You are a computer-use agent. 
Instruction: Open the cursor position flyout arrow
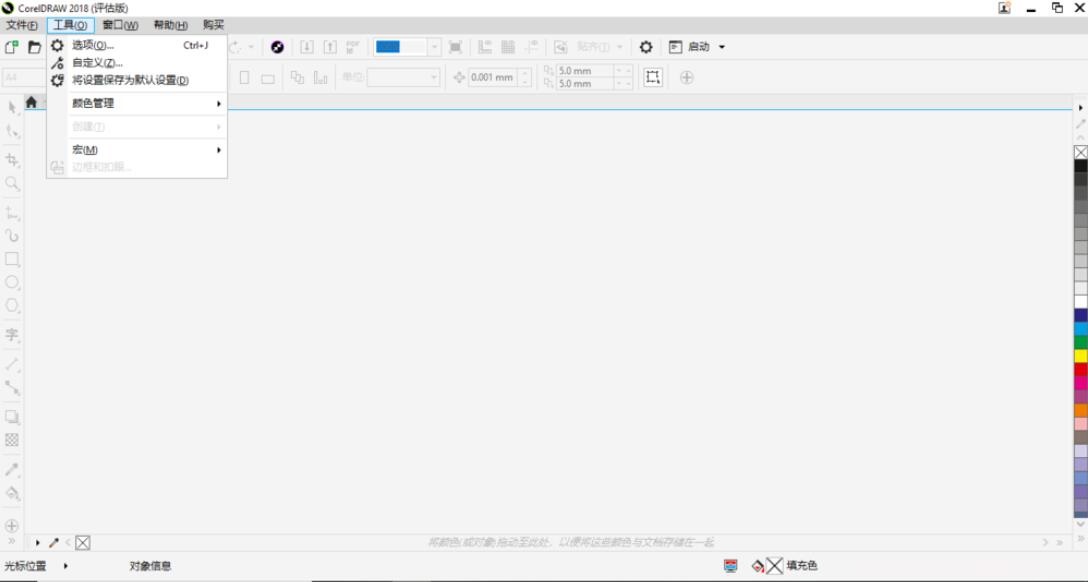65,566
